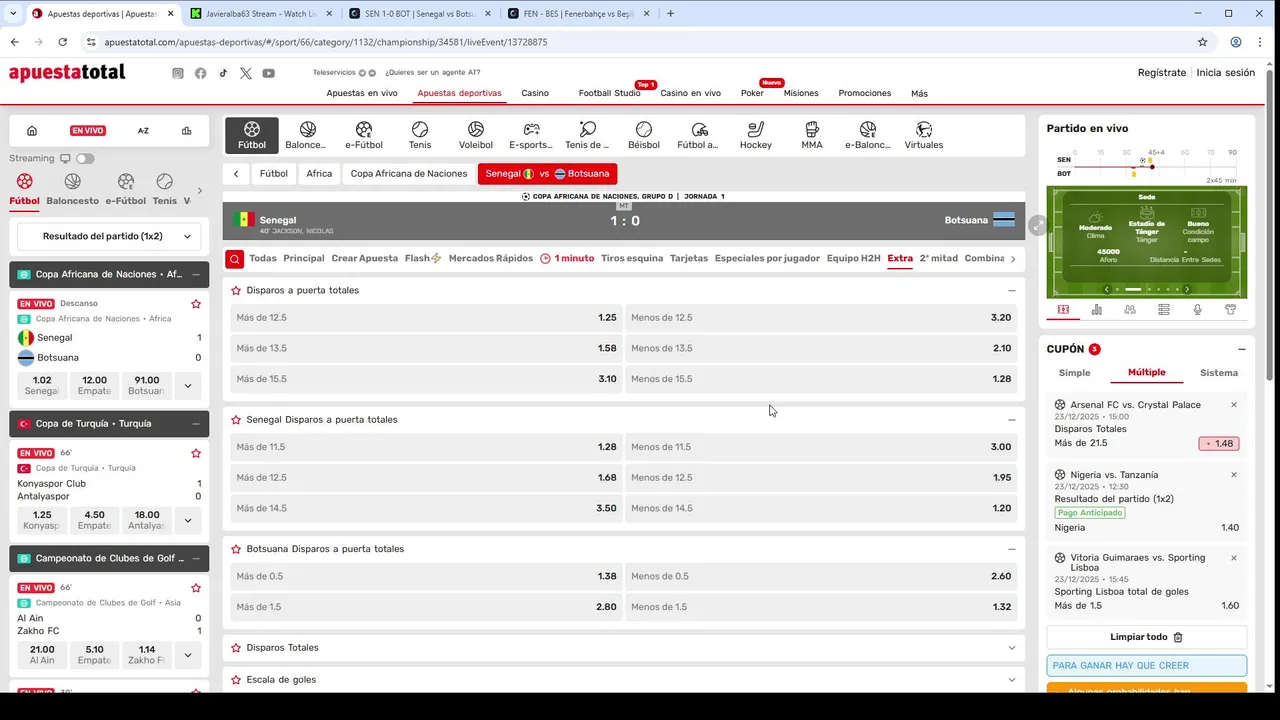Show pitch view in live match widget
1280x720 pixels.
pyautogui.click(x=1063, y=310)
